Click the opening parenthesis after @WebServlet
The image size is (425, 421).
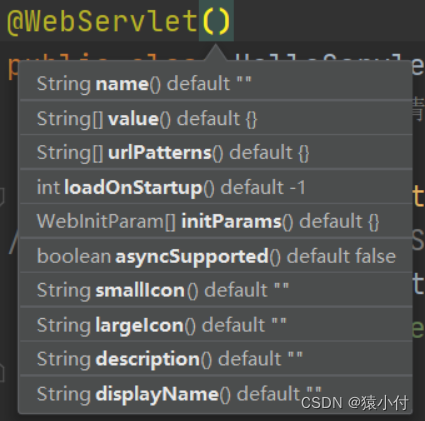208,21
